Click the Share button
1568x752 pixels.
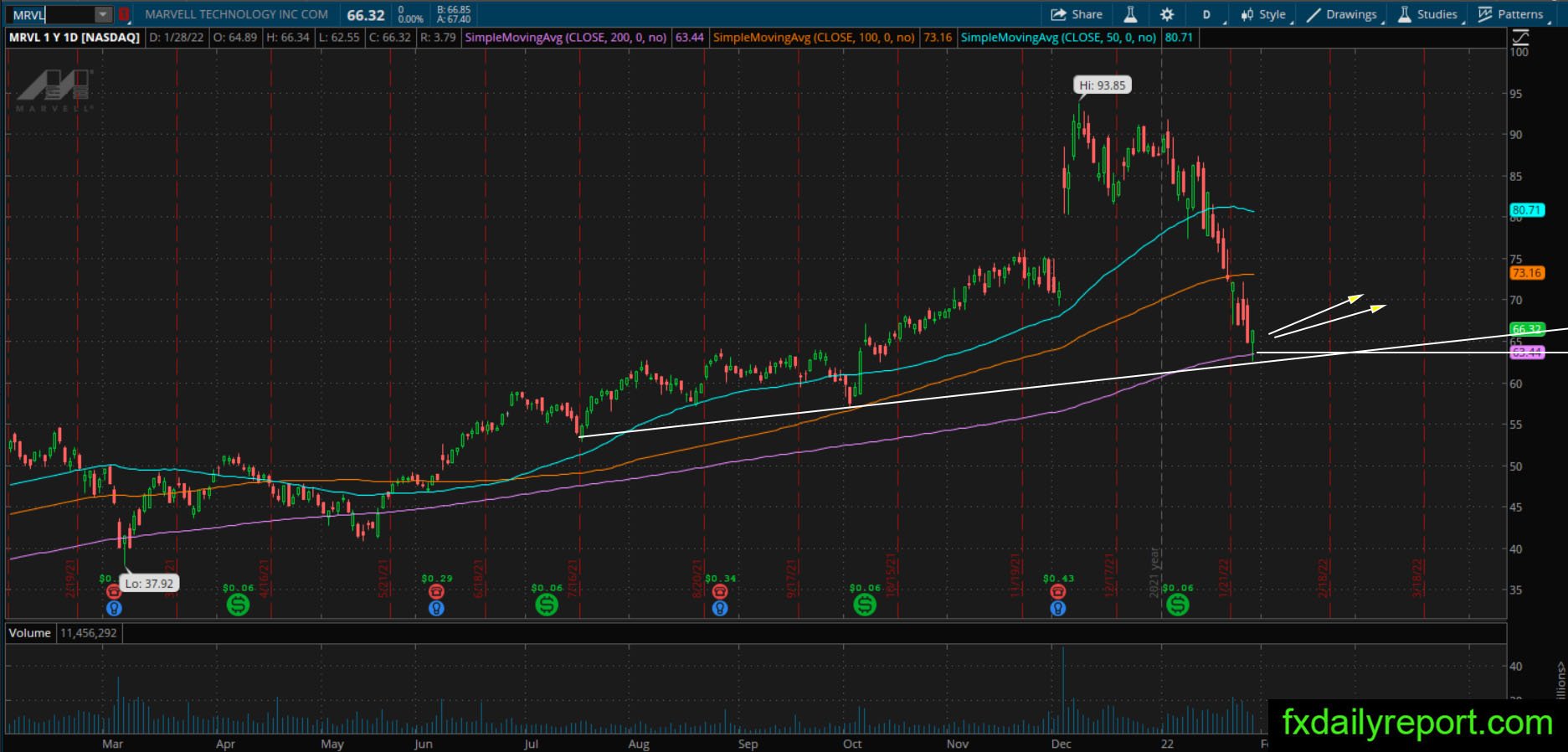pyautogui.click(x=1077, y=14)
